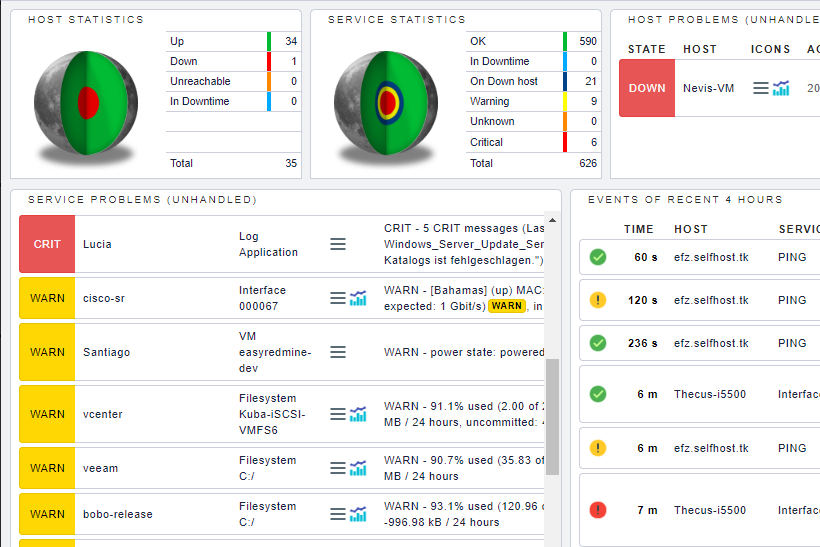Show performance graph icon for vcenter filesystem

point(358,414)
